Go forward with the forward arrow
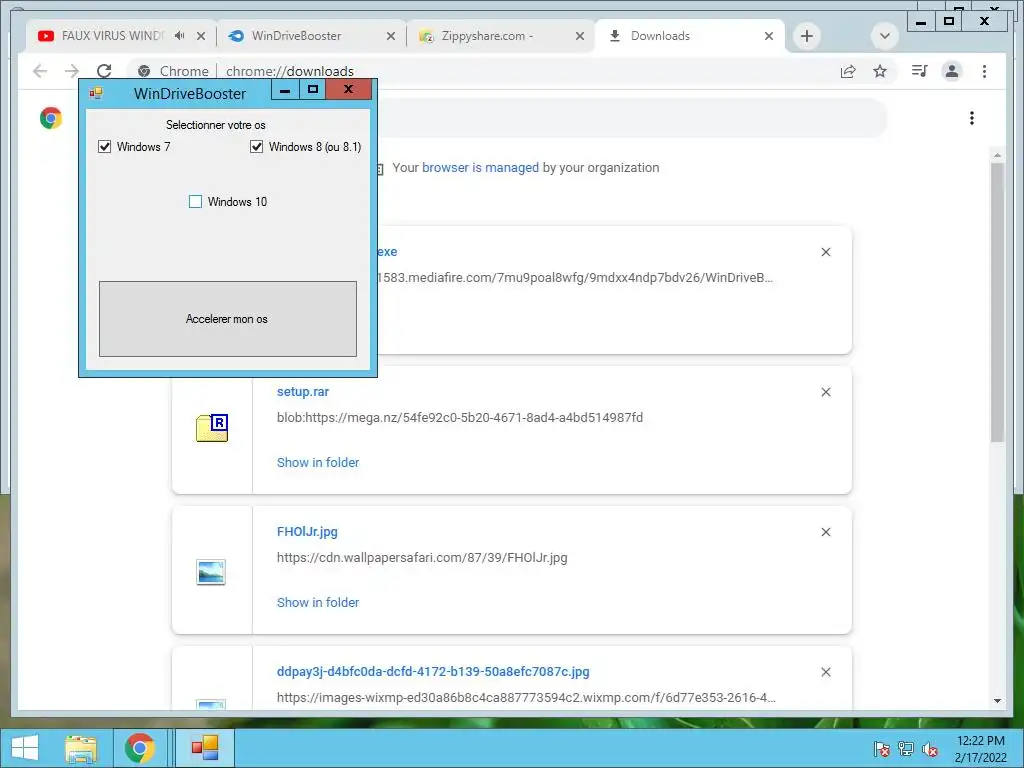This screenshot has height=768, width=1024. coord(72,71)
